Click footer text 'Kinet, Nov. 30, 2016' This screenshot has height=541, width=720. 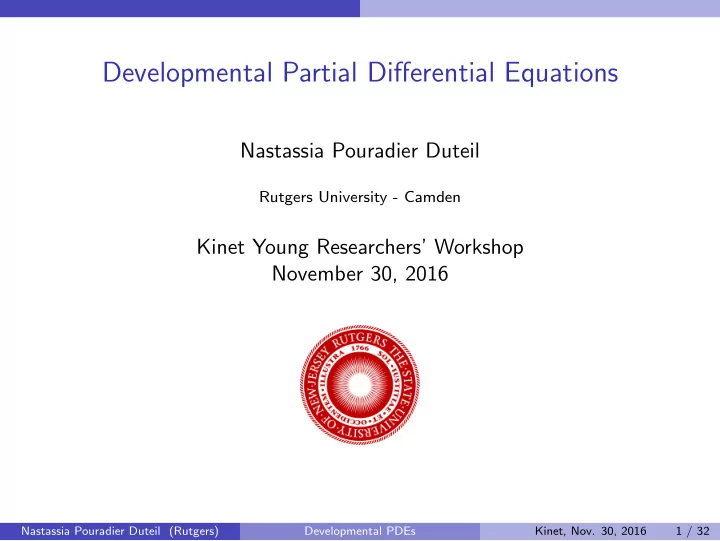(x=591, y=531)
